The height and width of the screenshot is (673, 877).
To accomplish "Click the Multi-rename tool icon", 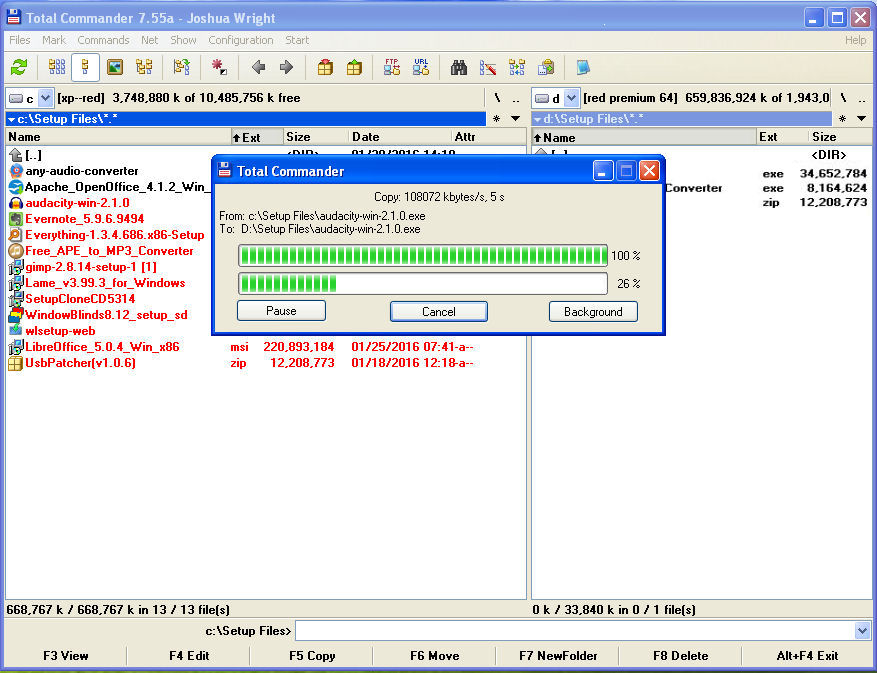I will 488,67.
